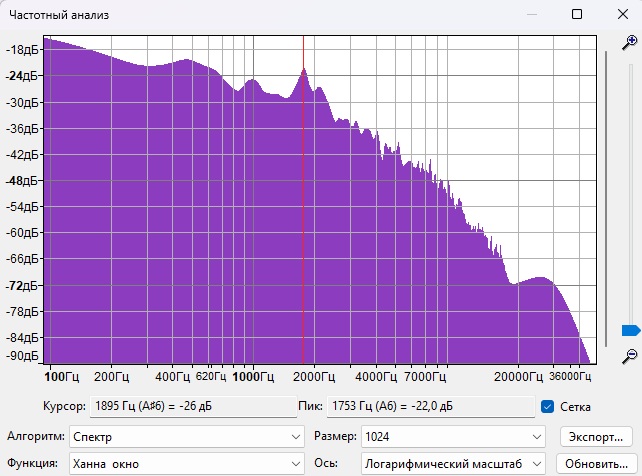The height and width of the screenshot is (476, 642).
Task: Zoom out with the magnifier minus icon
Action: pos(630,356)
